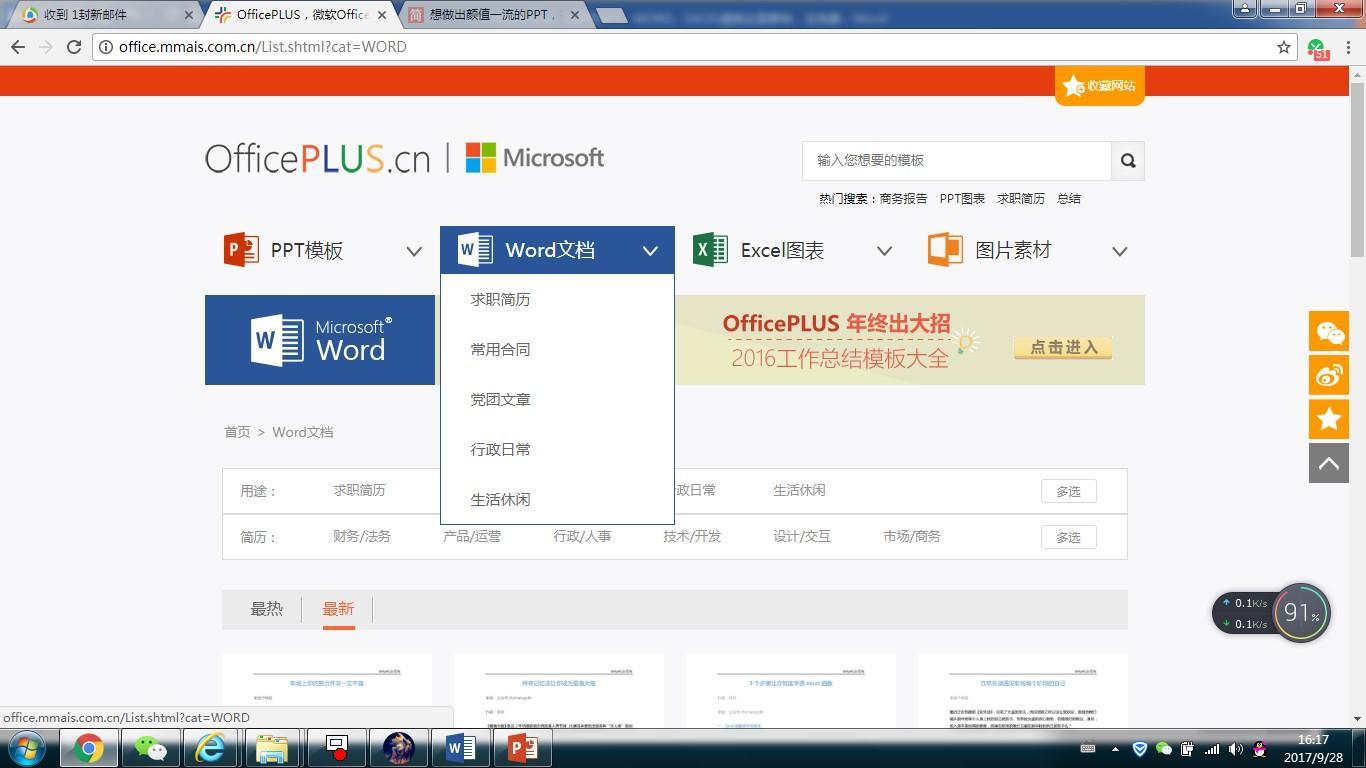Viewport: 1366px width, 768px height.
Task: Click the OfficePLUS.cn logo
Action: click(x=317, y=158)
